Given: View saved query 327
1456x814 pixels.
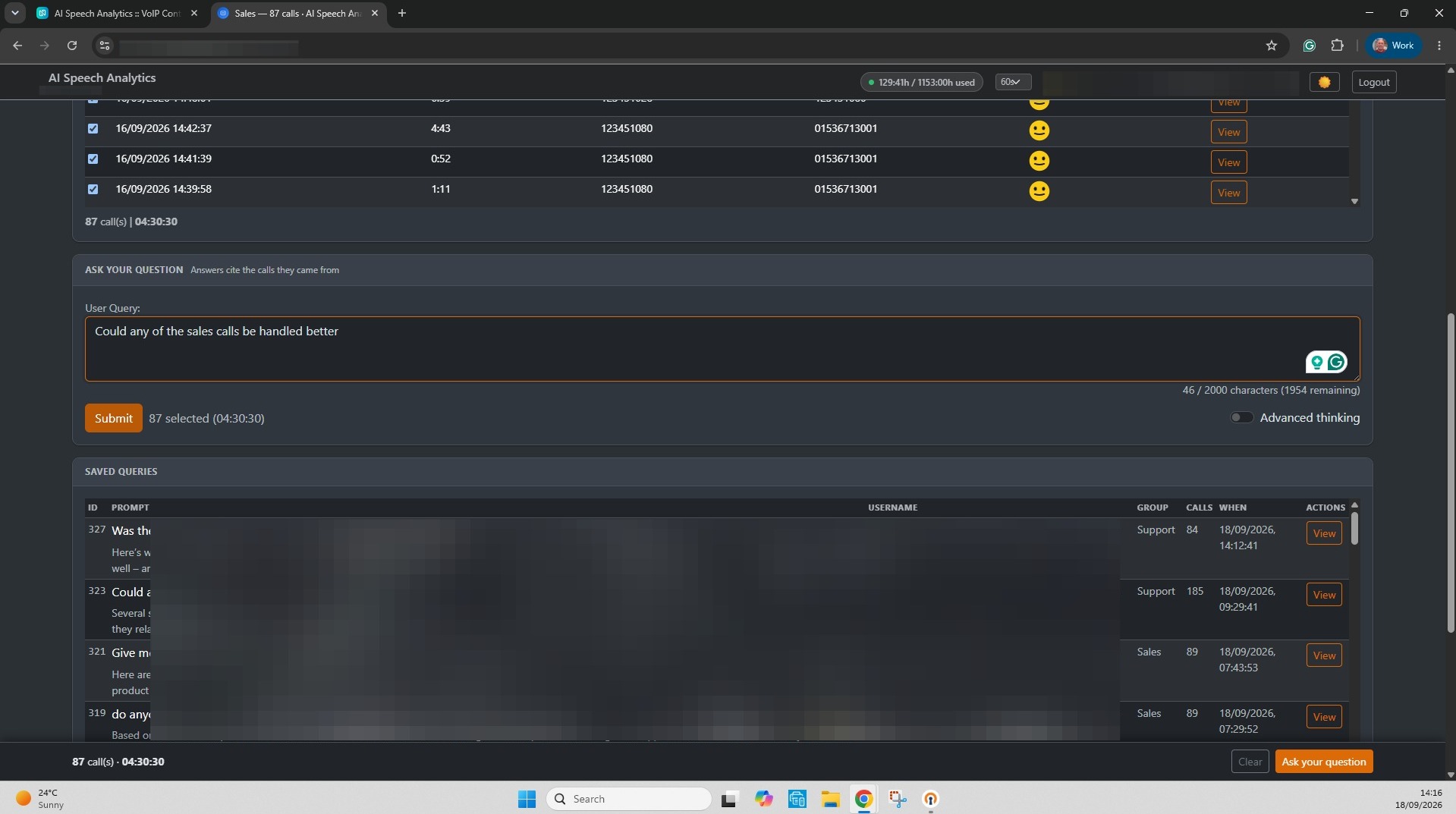Looking at the screenshot, I should click(x=1324, y=533).
